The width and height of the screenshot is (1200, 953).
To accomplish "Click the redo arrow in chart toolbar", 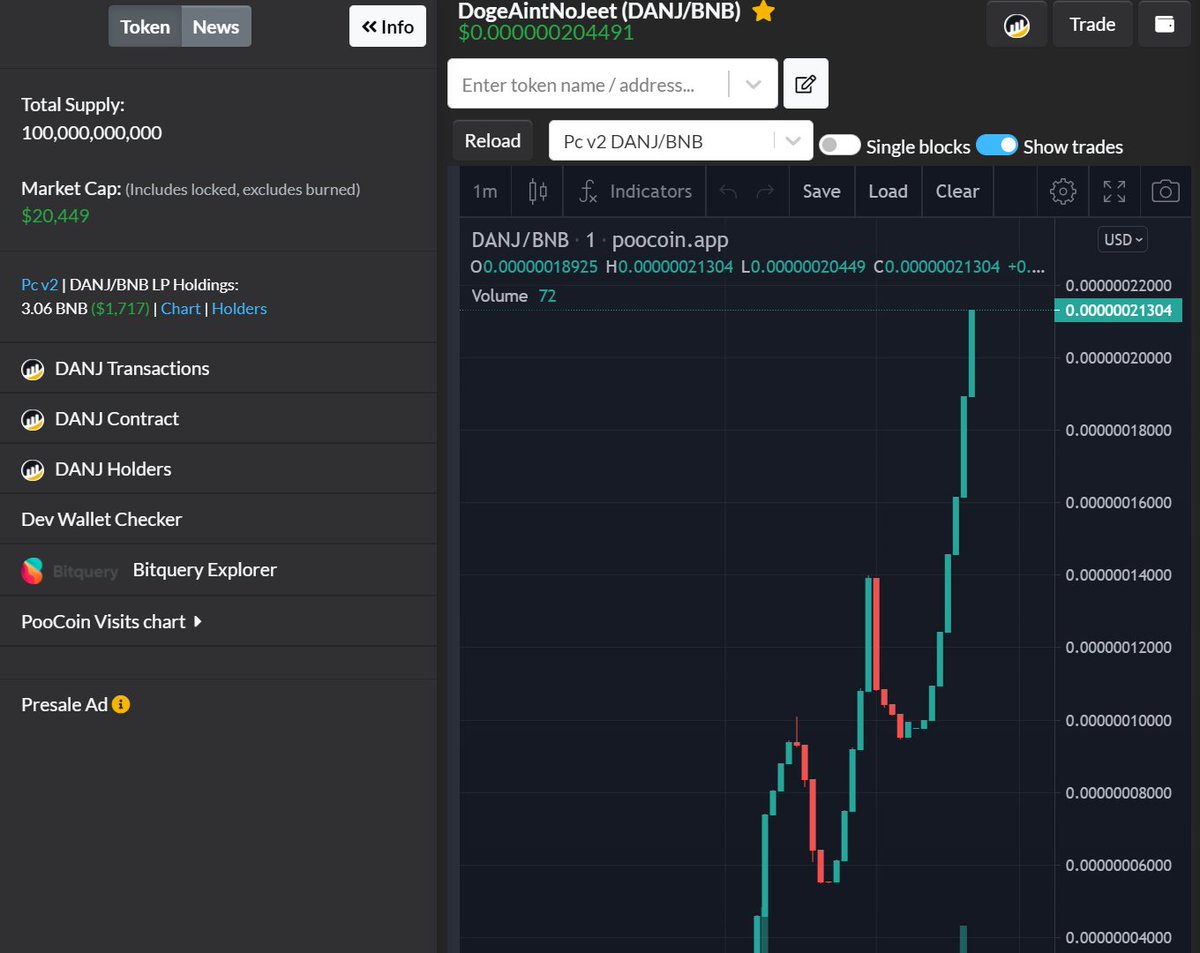I will coord(765,191).
